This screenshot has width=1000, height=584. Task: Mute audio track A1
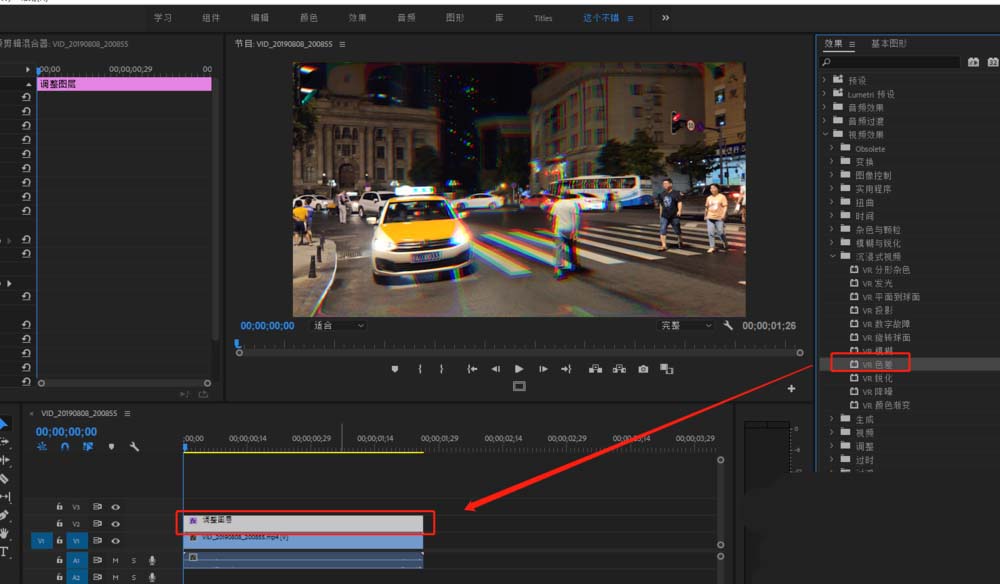[x=115, y=561]
